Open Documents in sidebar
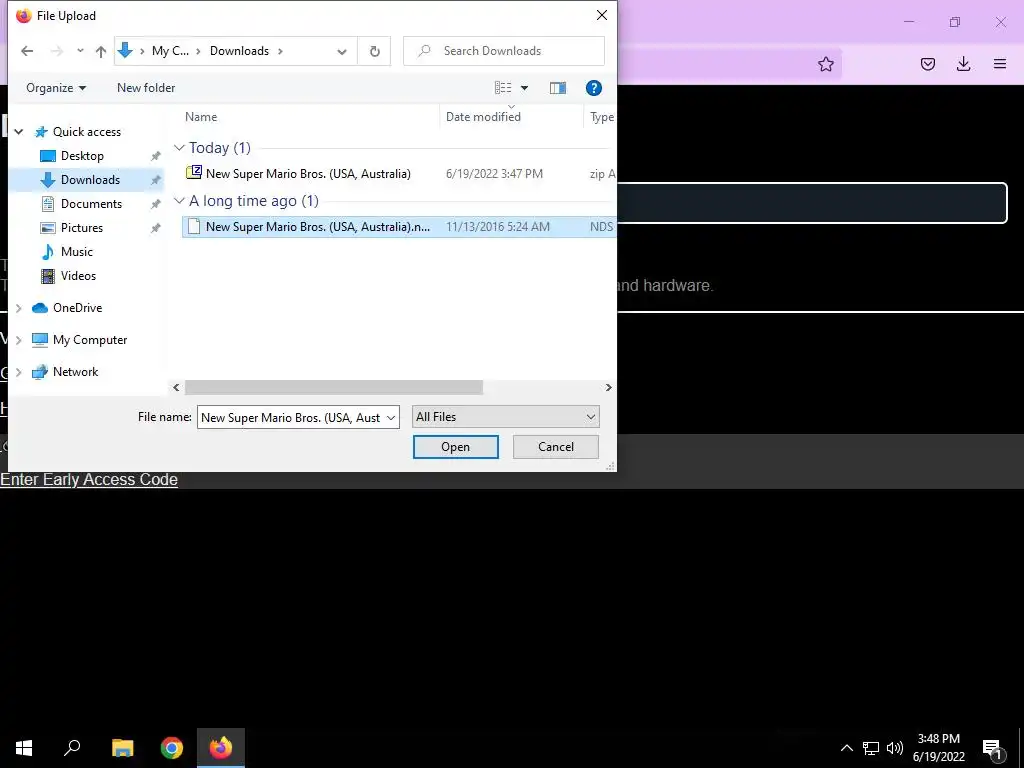 click(91, 204)
